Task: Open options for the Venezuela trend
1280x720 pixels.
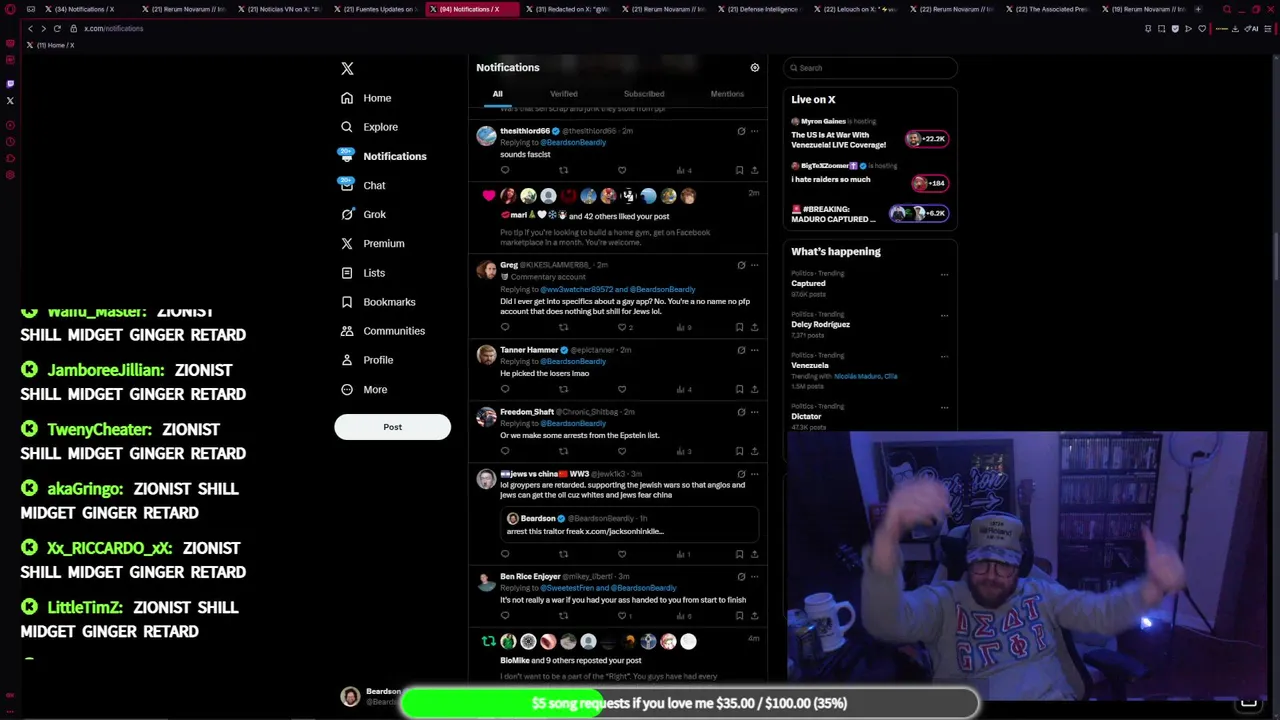Action: [x=944, y=356]
